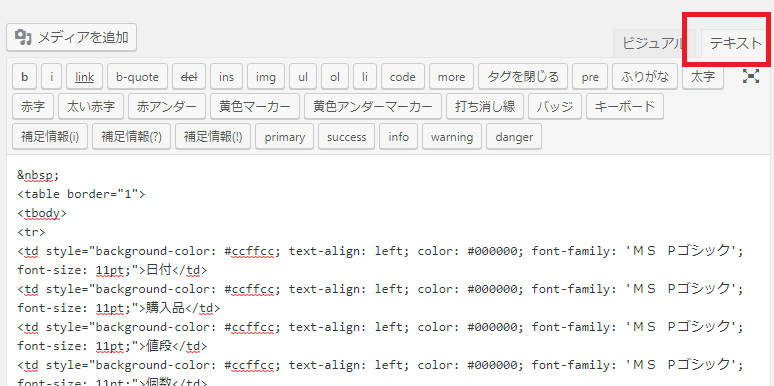This screenshot has height=386, width=774.
Task: Insert ordered list with ol button
Action: (x=335, y=77)
